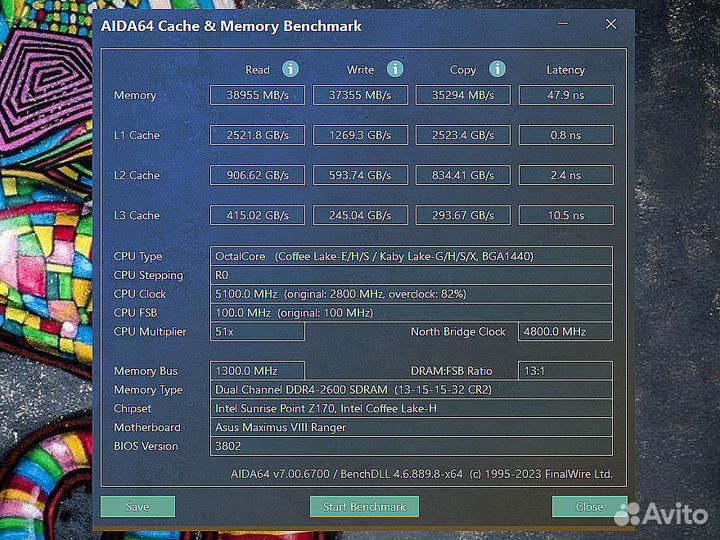Click the Copy column info icon
Image resolution: width=720 pixels, height=540 pixels.
coord(497,69)
